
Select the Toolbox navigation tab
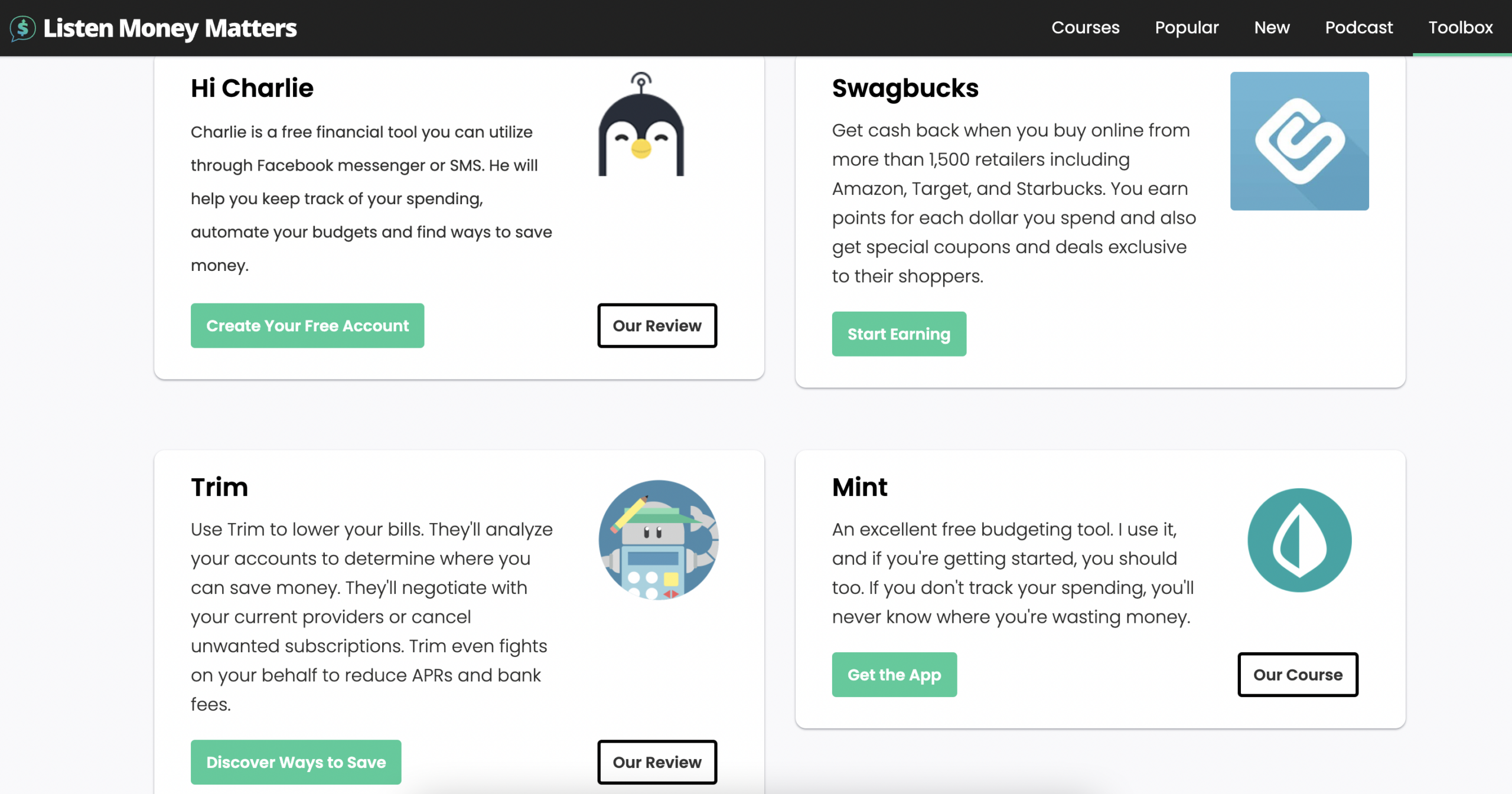pos(1460,28)
